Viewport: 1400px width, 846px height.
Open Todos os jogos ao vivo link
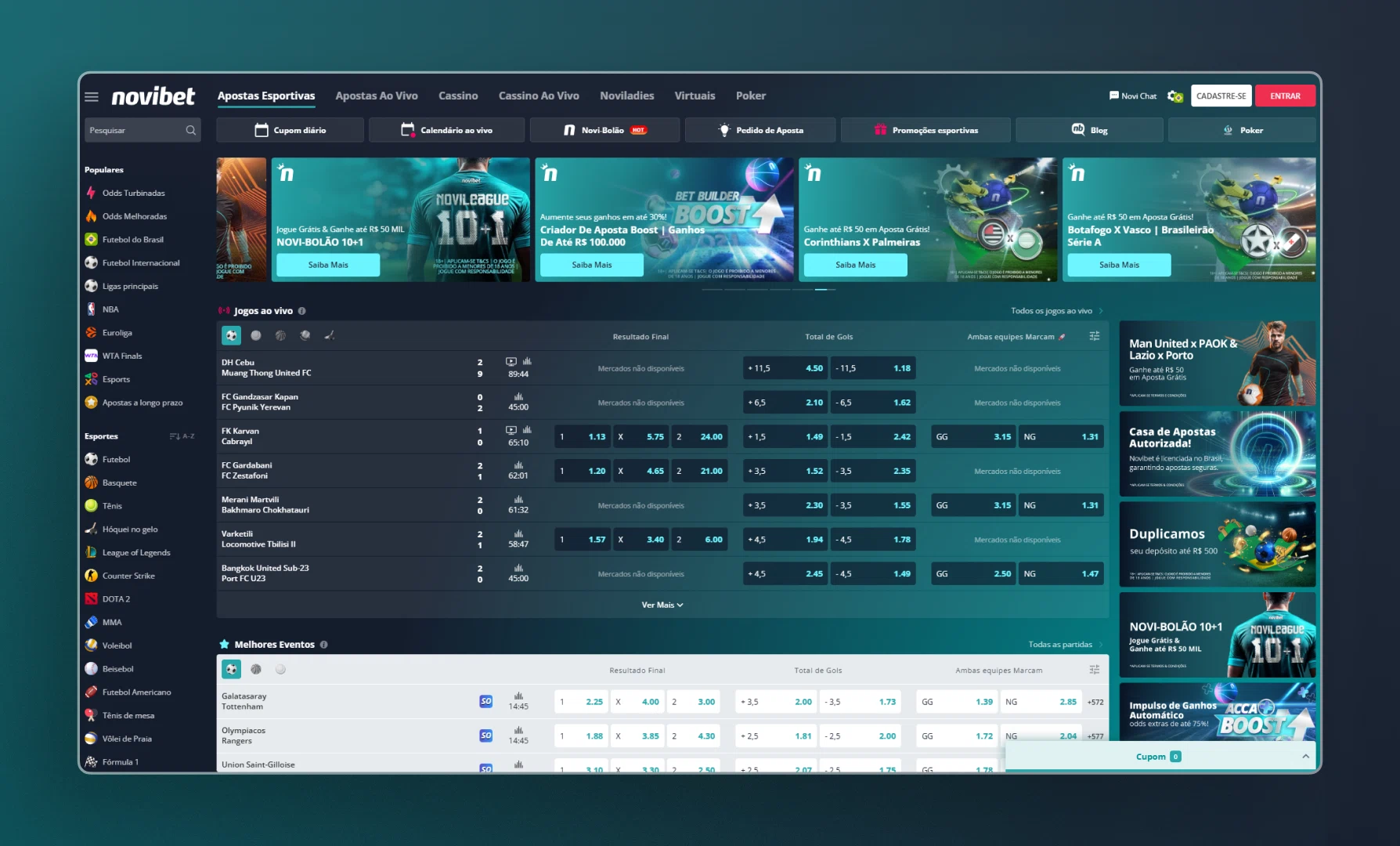[x=1056, y=311]
